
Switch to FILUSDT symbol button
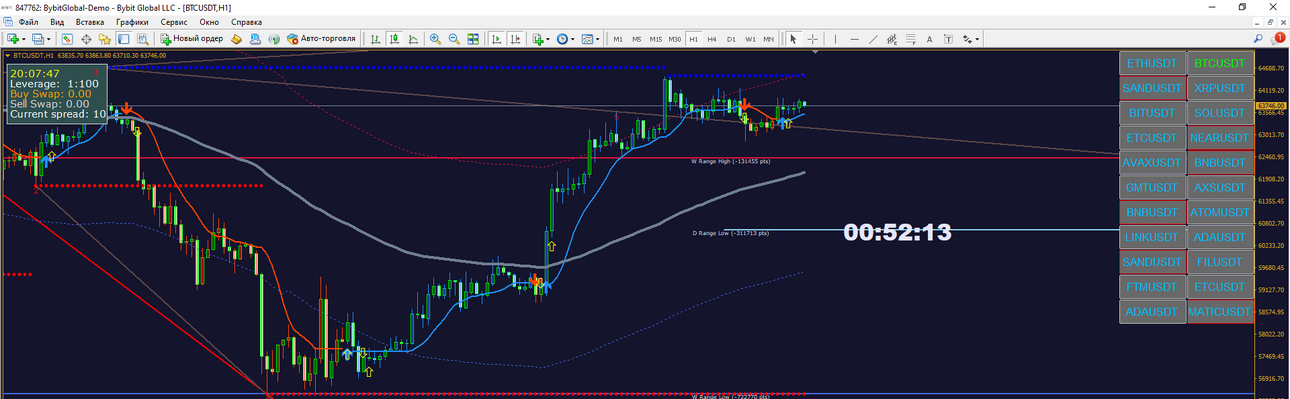coord(1220,262)
